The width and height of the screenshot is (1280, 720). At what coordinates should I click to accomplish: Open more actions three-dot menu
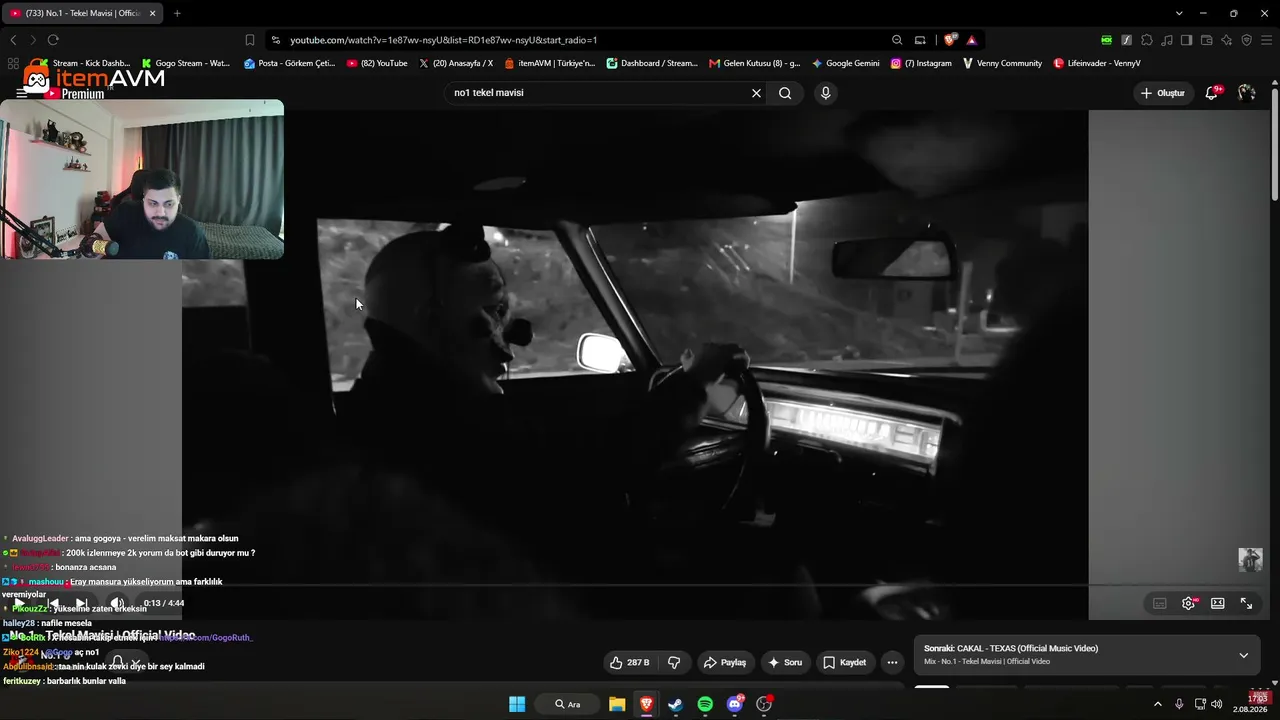point(892,662)
